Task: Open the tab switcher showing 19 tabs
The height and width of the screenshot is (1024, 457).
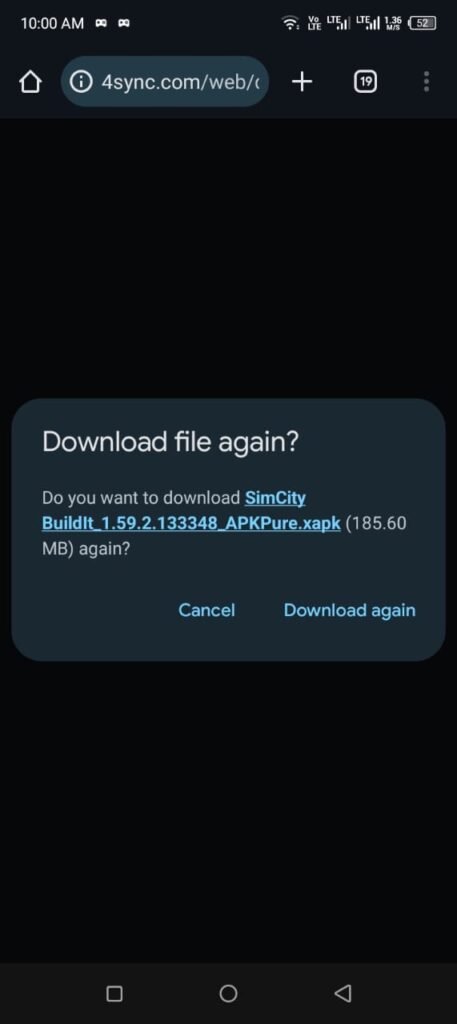Action: [366, 82]
